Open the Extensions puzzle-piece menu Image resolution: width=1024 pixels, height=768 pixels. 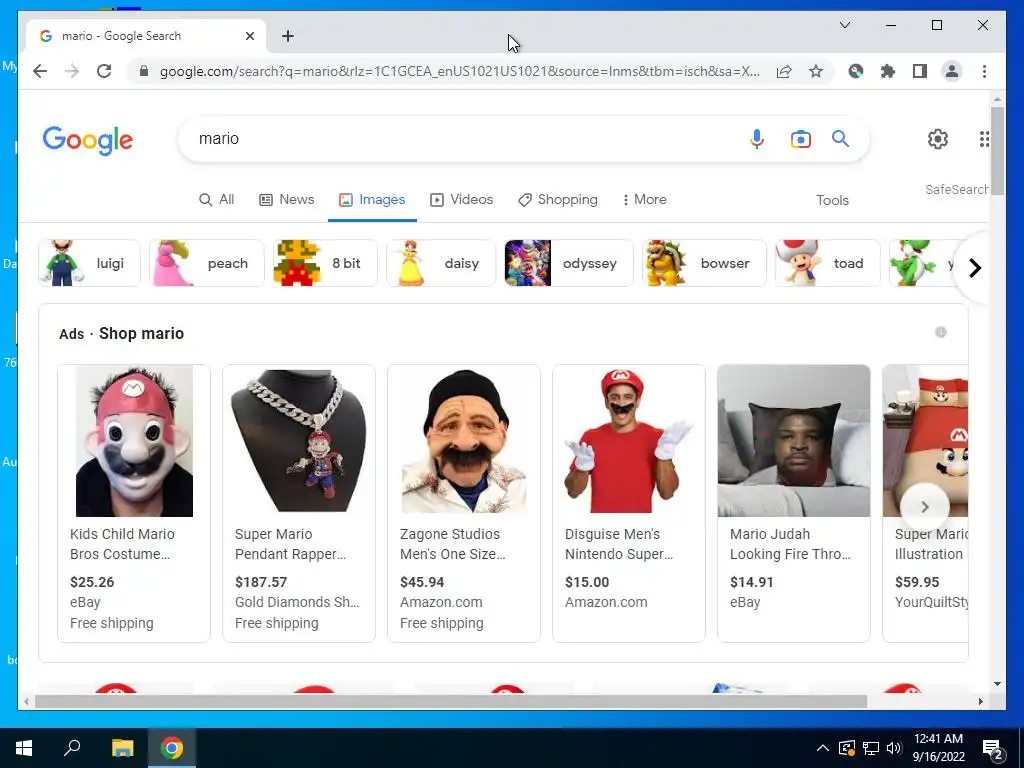pos(888,71)
